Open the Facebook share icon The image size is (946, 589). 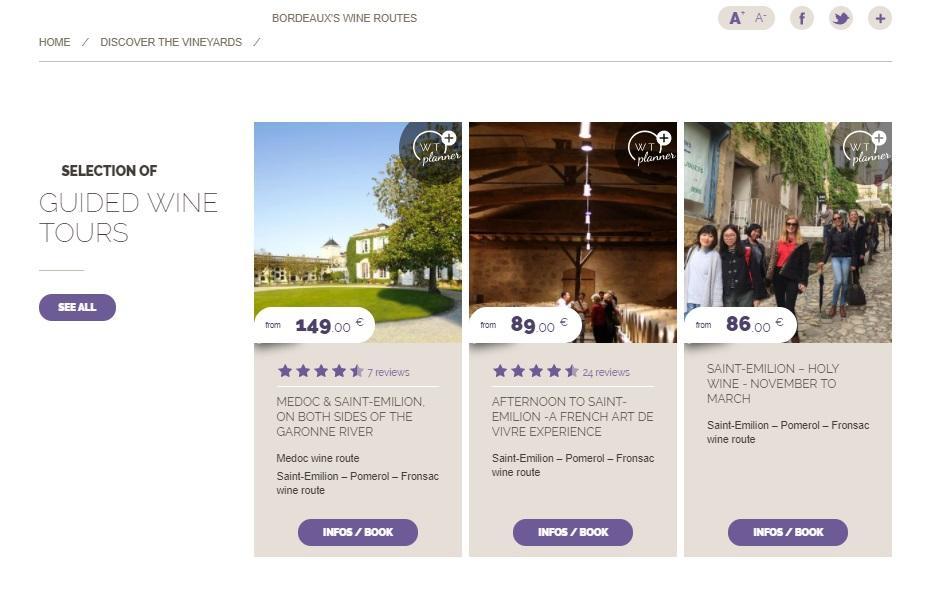[x=802, y=18]
